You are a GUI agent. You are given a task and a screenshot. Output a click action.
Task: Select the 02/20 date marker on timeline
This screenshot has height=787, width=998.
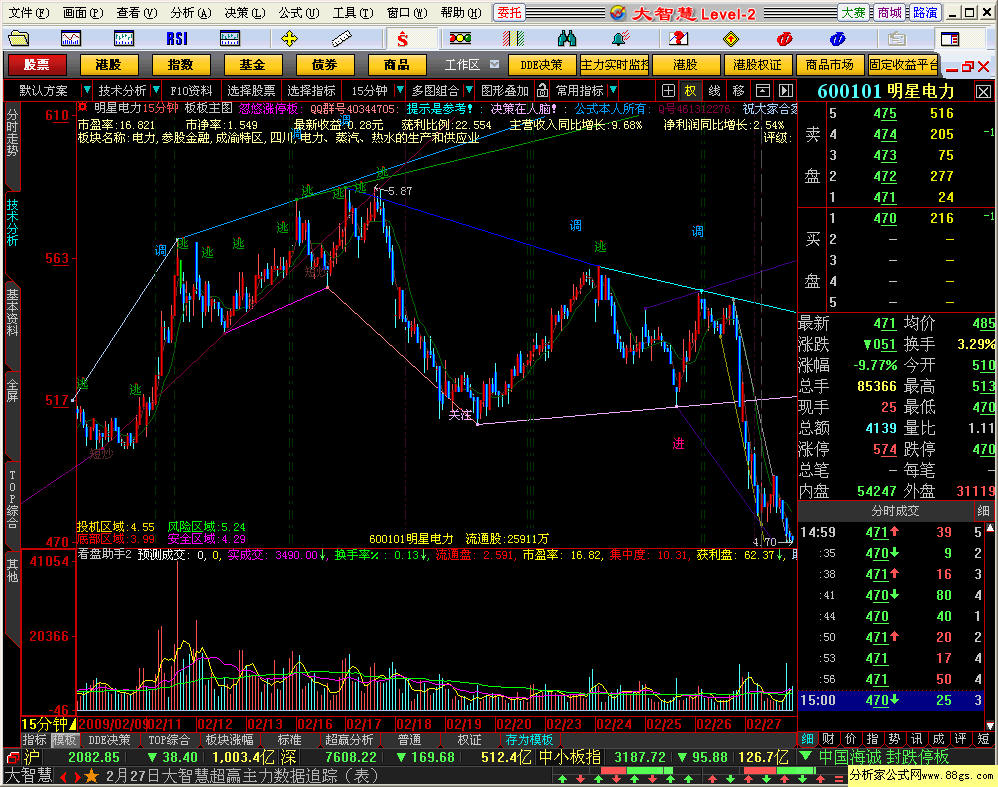(x=514, y=724)
